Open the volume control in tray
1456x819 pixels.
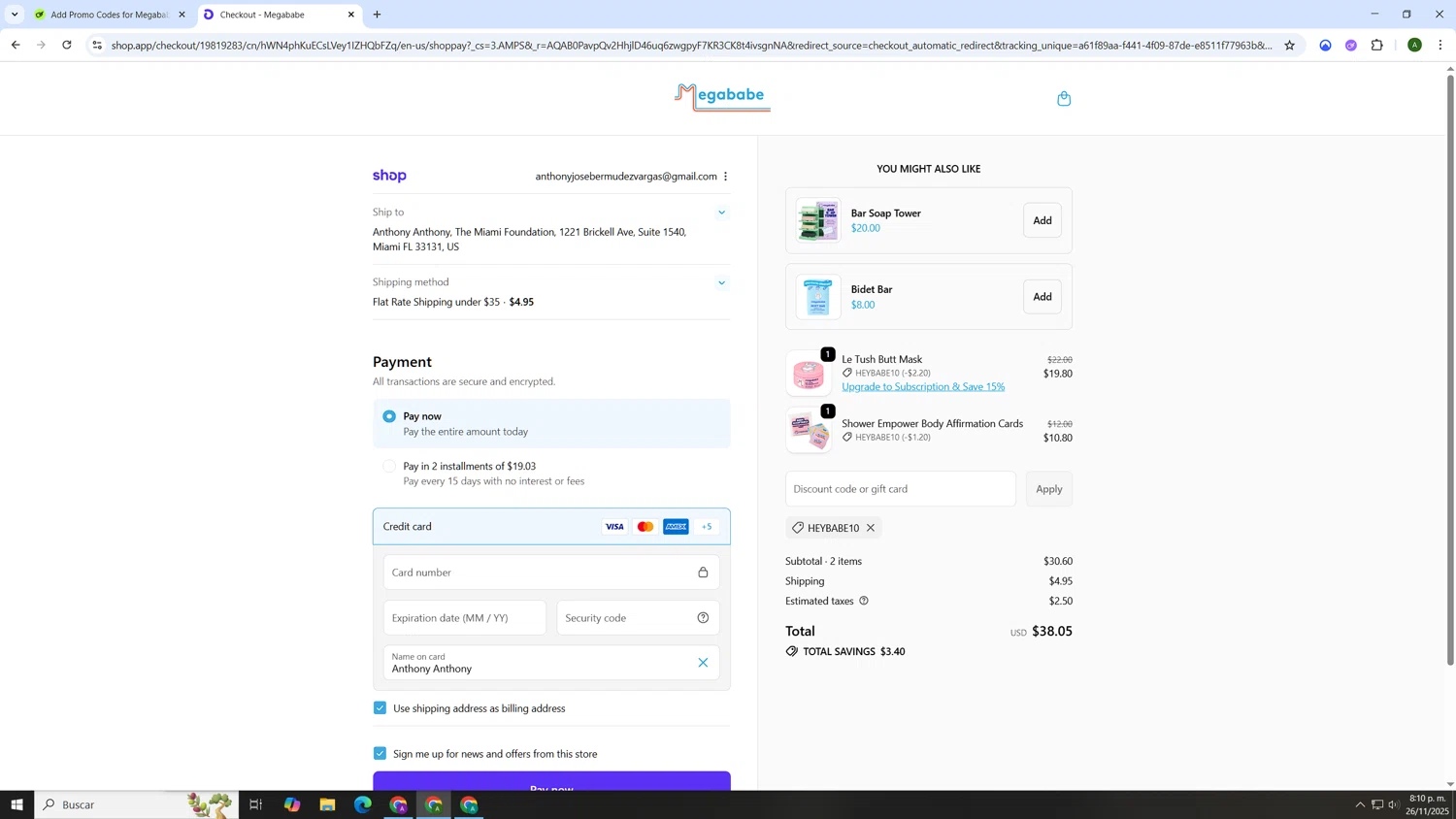[1394, 804]
